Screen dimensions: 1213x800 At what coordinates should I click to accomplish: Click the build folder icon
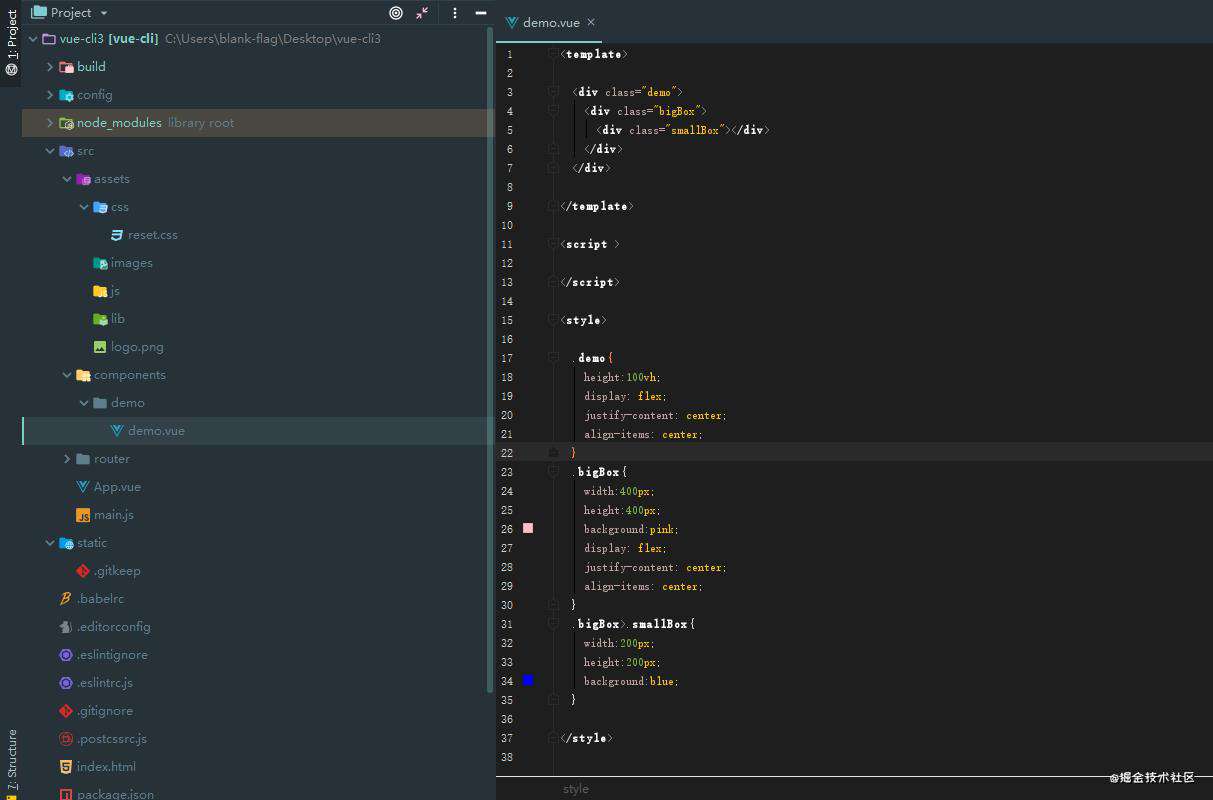point(66,67)
